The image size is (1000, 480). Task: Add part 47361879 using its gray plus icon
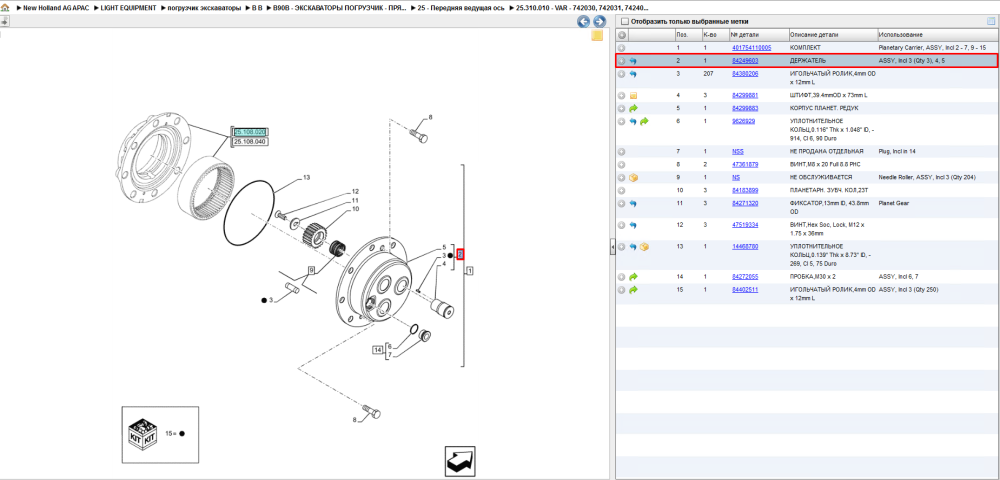(x=622, y=164)
